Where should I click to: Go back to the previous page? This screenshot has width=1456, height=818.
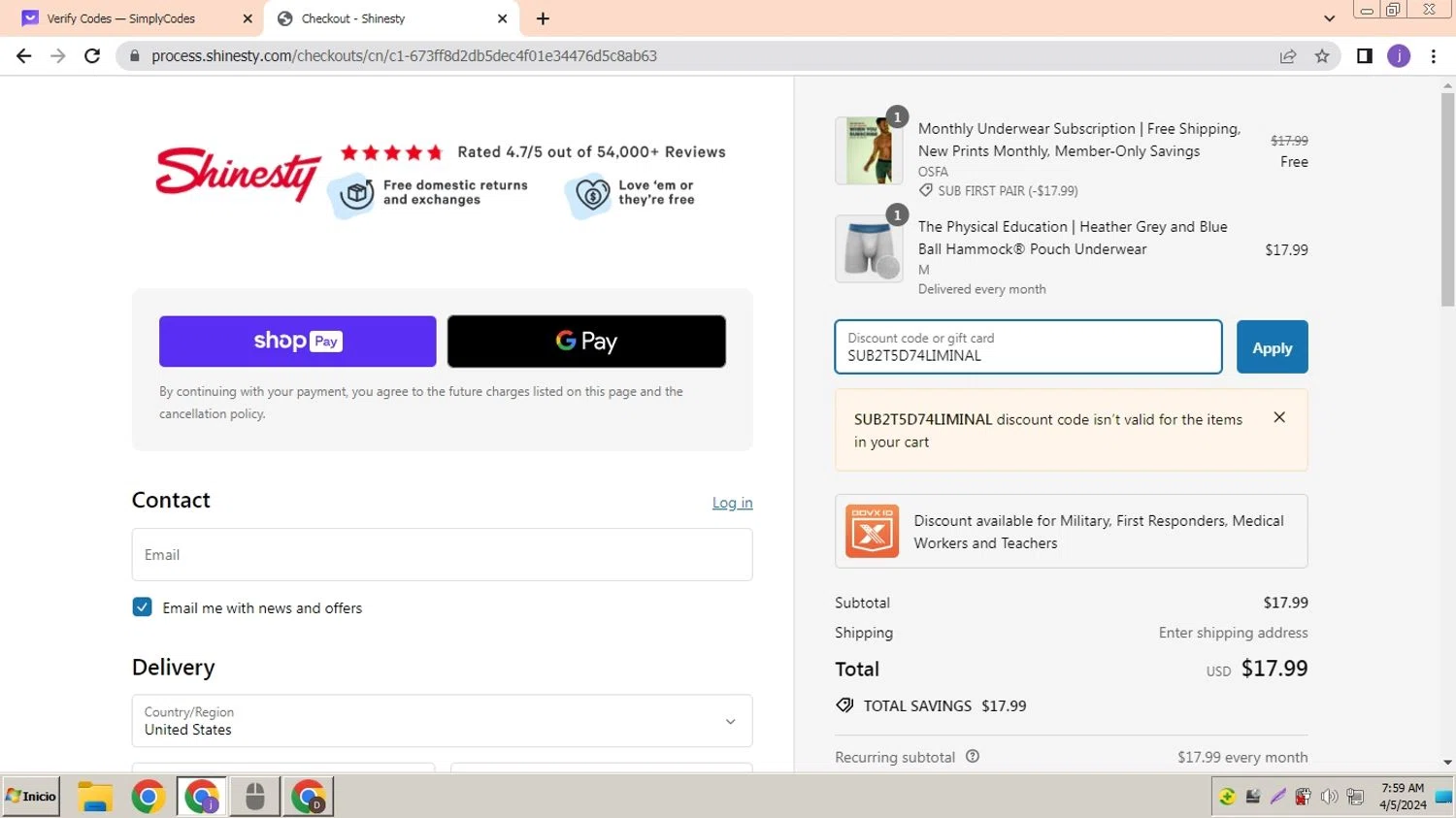click(x=24, y=56)
